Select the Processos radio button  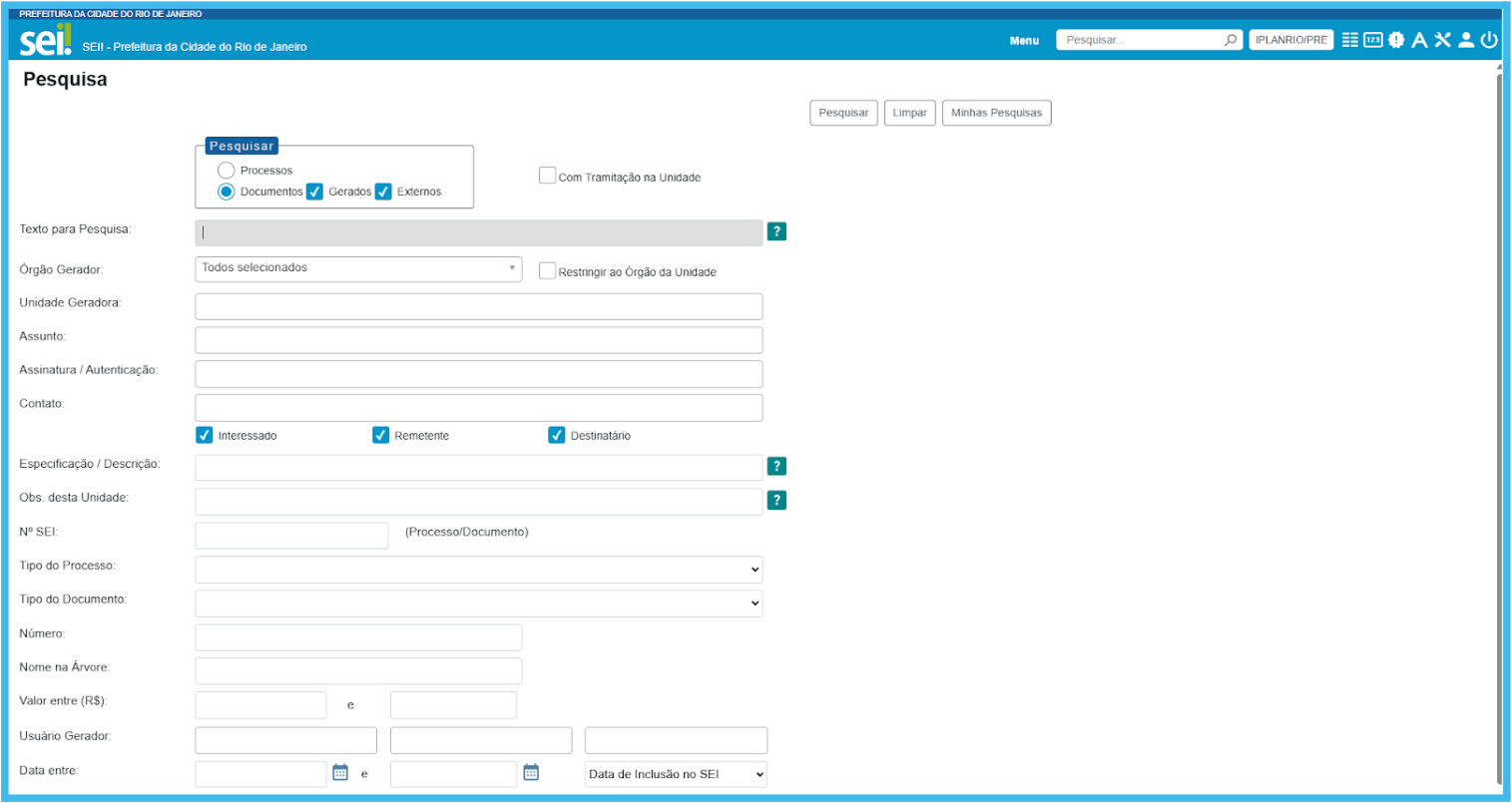(227, 171)
